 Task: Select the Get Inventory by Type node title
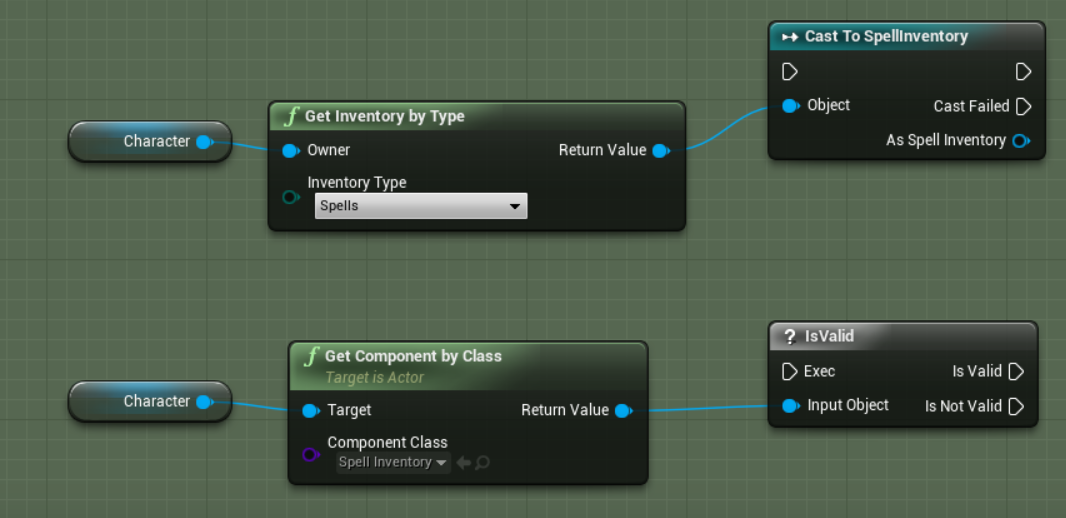pos(384,117)
